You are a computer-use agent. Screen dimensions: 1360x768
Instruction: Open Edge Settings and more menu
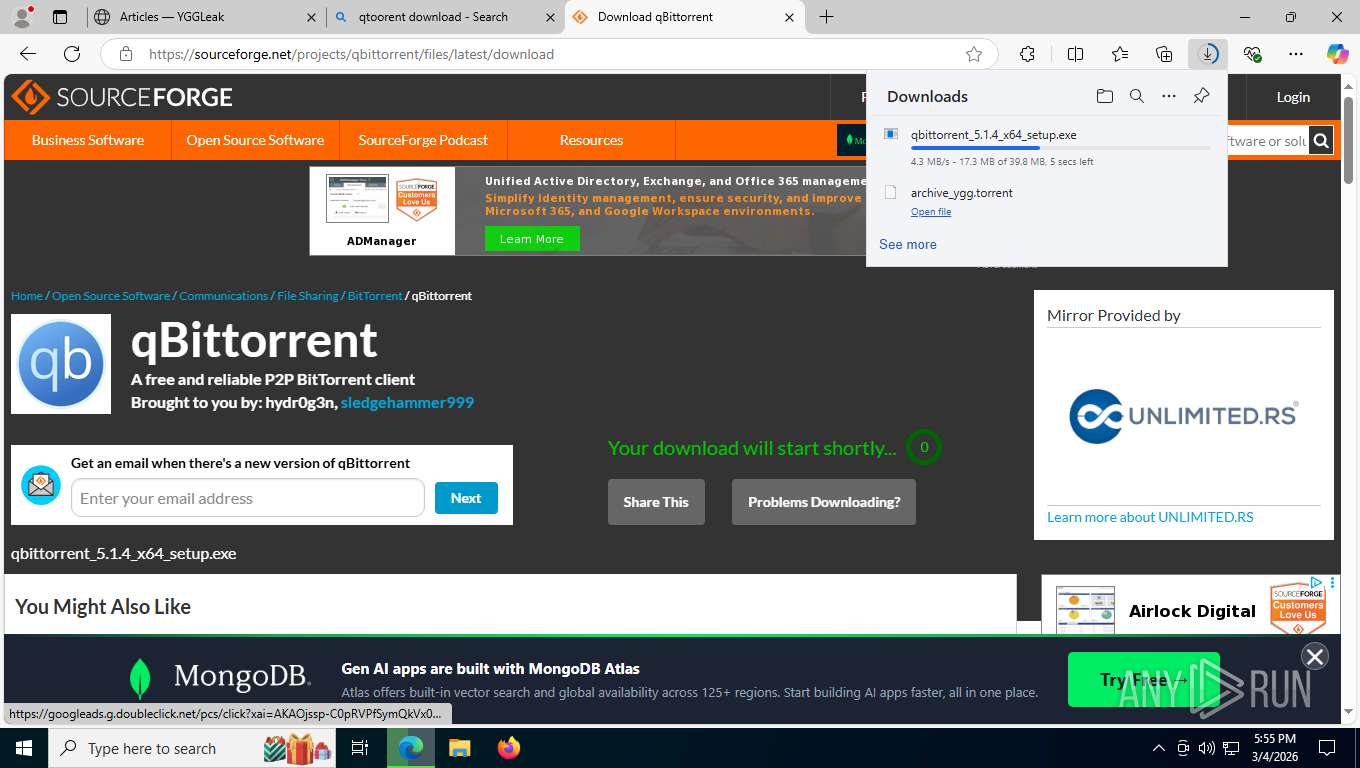[x=1296, y=54]
